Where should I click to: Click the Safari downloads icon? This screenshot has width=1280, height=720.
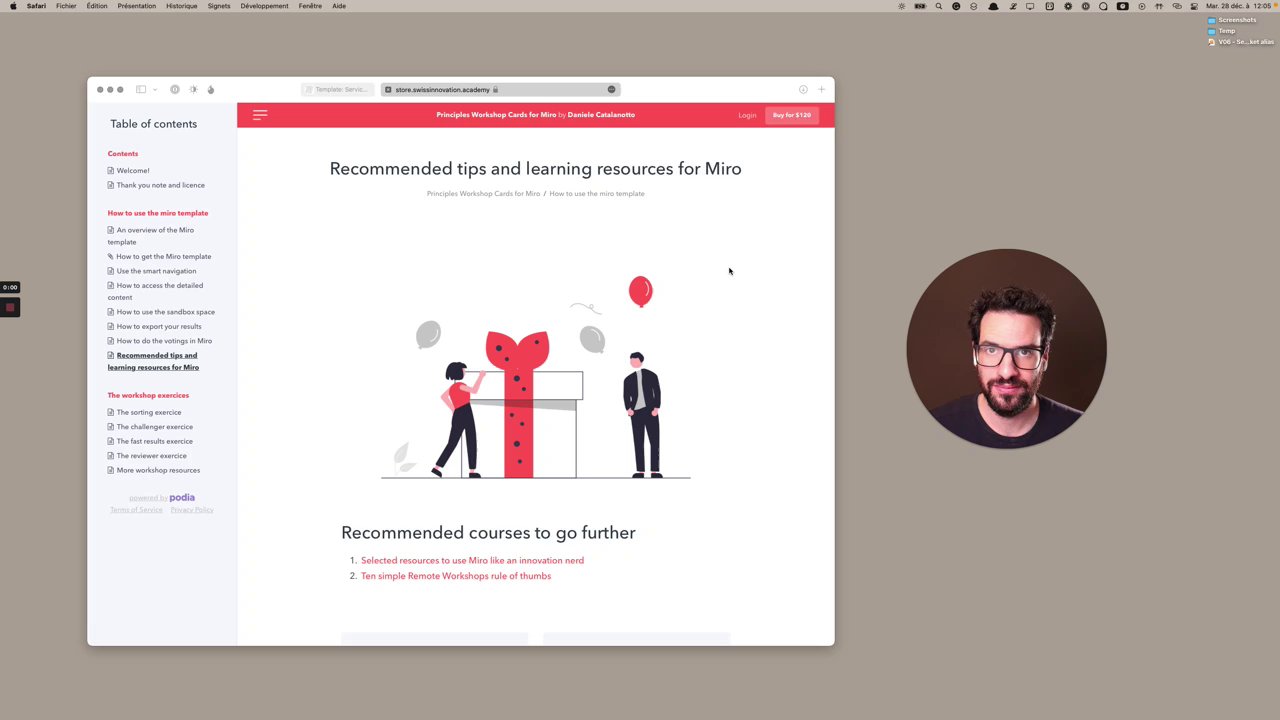[x=803, y=89]
